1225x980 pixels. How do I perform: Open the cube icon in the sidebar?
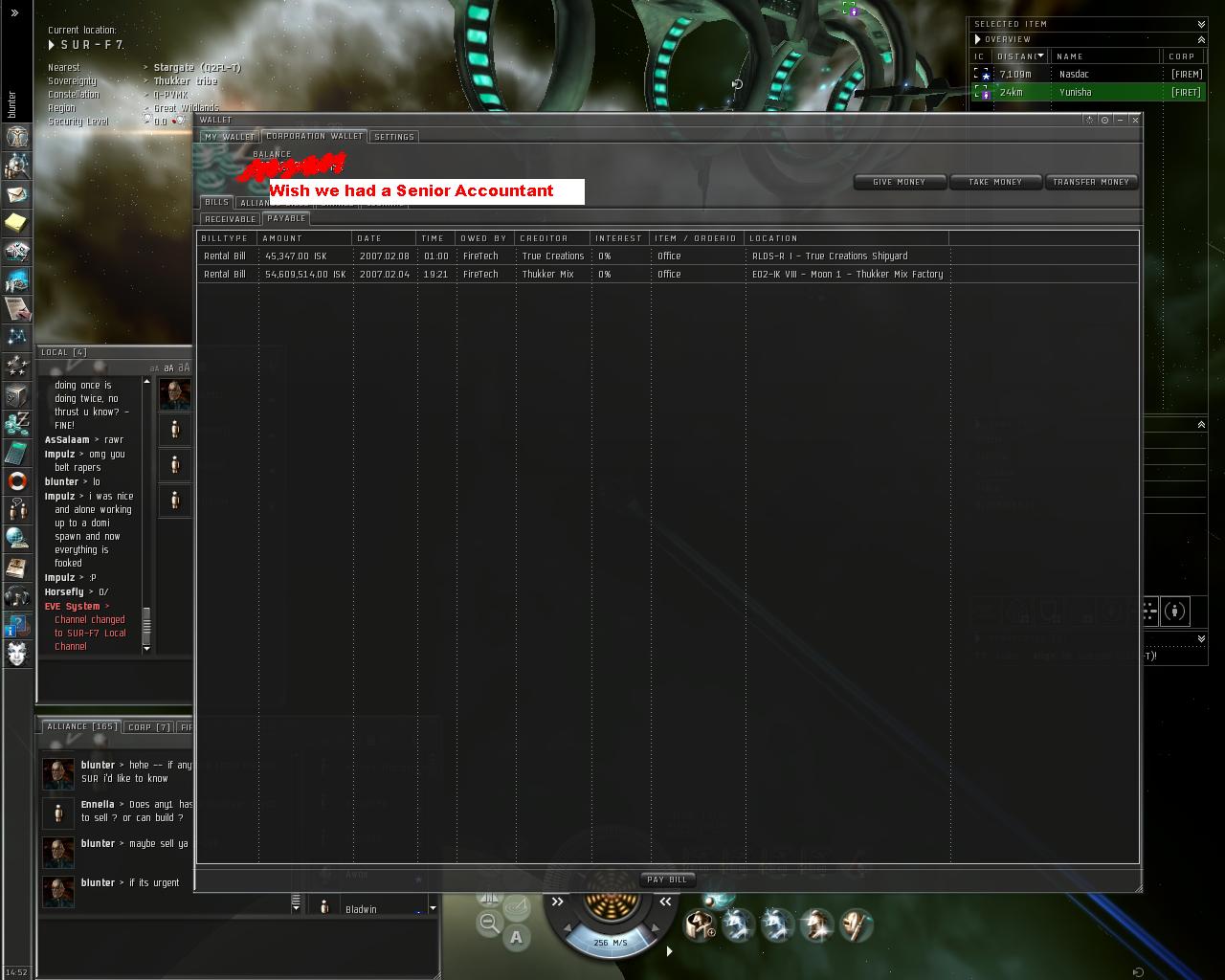click(17, 394)
